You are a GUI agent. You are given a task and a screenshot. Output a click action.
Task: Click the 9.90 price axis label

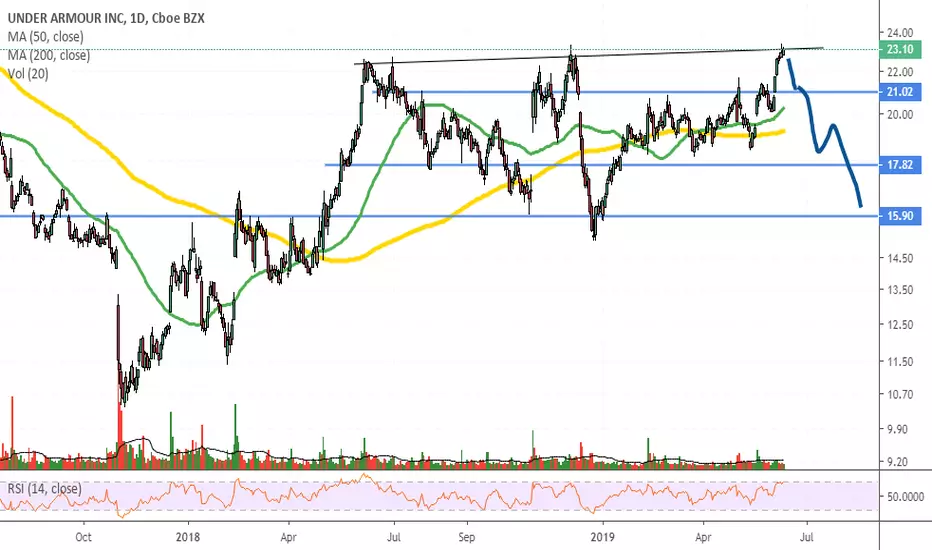pos(899,429)
